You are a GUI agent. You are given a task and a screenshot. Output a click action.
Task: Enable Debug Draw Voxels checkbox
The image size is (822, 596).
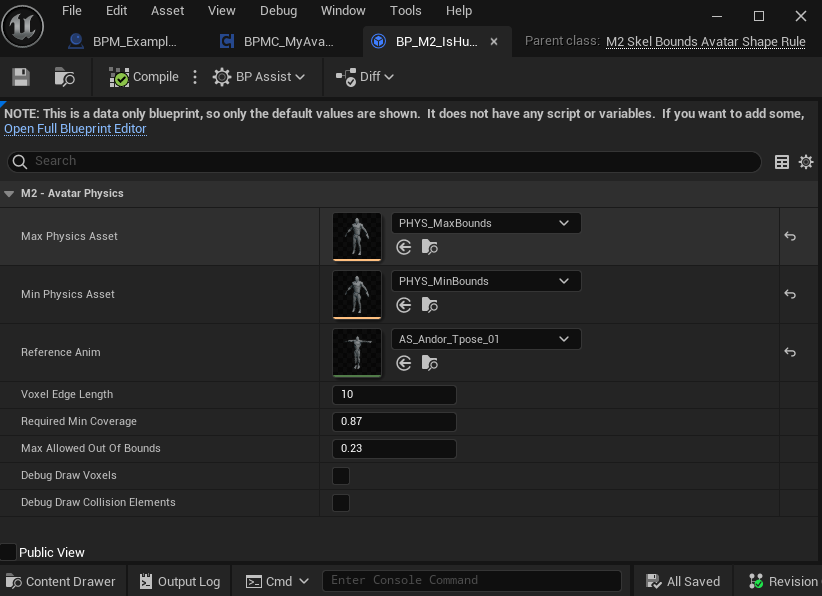pos(341,476)
